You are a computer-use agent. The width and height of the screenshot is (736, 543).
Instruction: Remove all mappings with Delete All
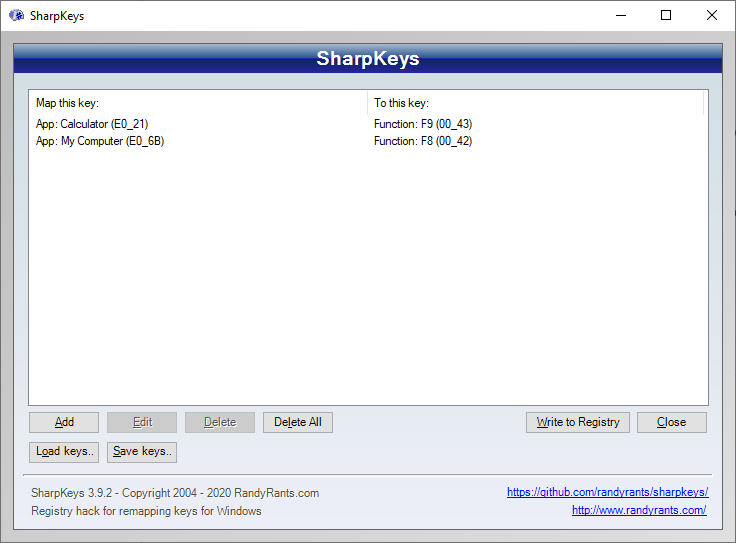[x=298, y=422]
